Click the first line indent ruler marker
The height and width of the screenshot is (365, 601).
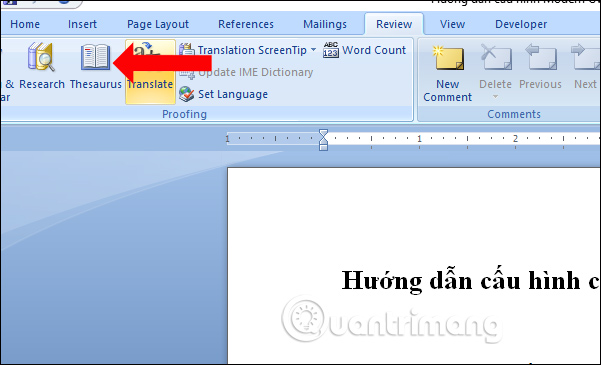(x=323, y=133)
